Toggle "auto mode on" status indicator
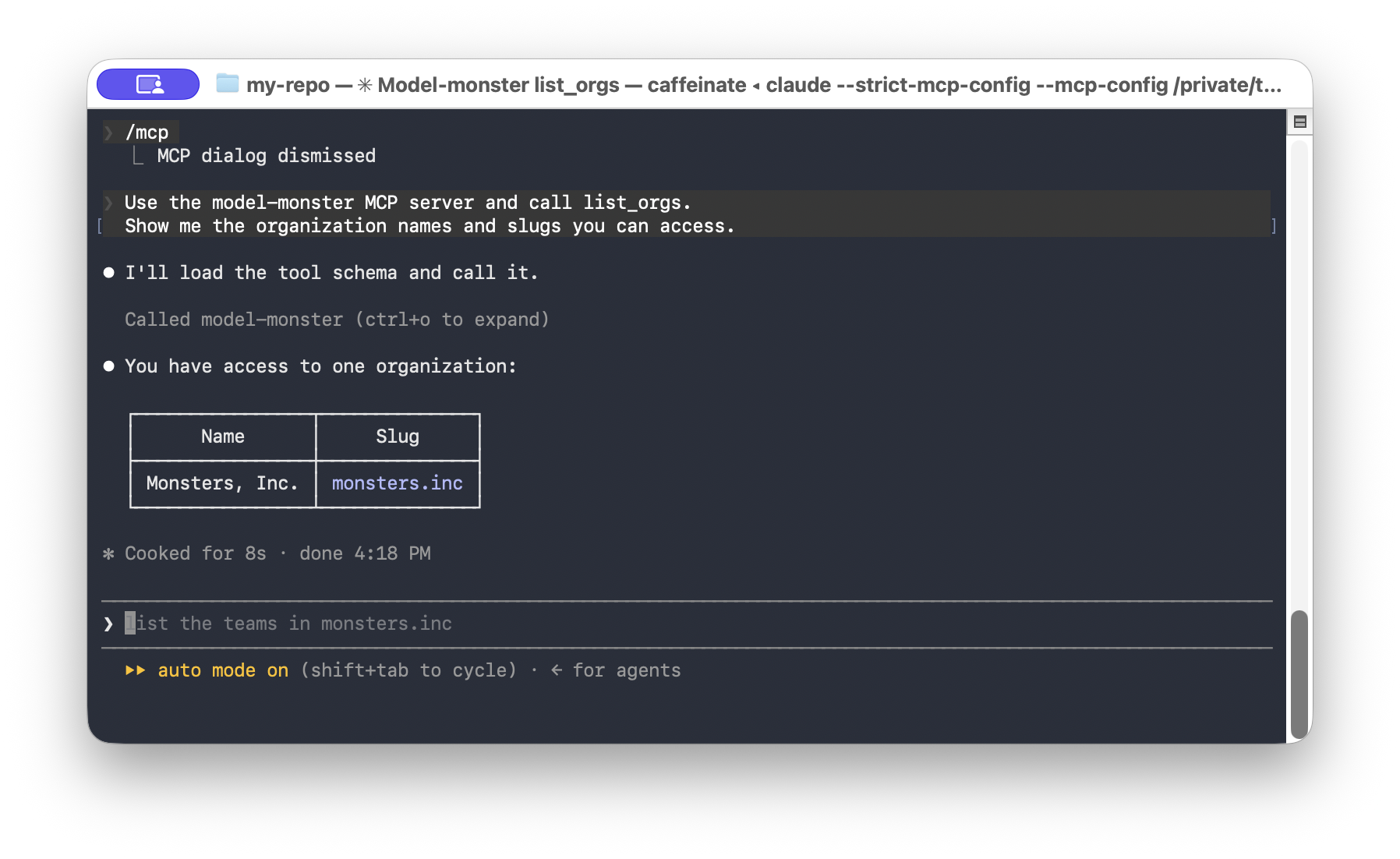Image resolution: width=1400 pixels, height=859 pixels. tap(223, 670)
